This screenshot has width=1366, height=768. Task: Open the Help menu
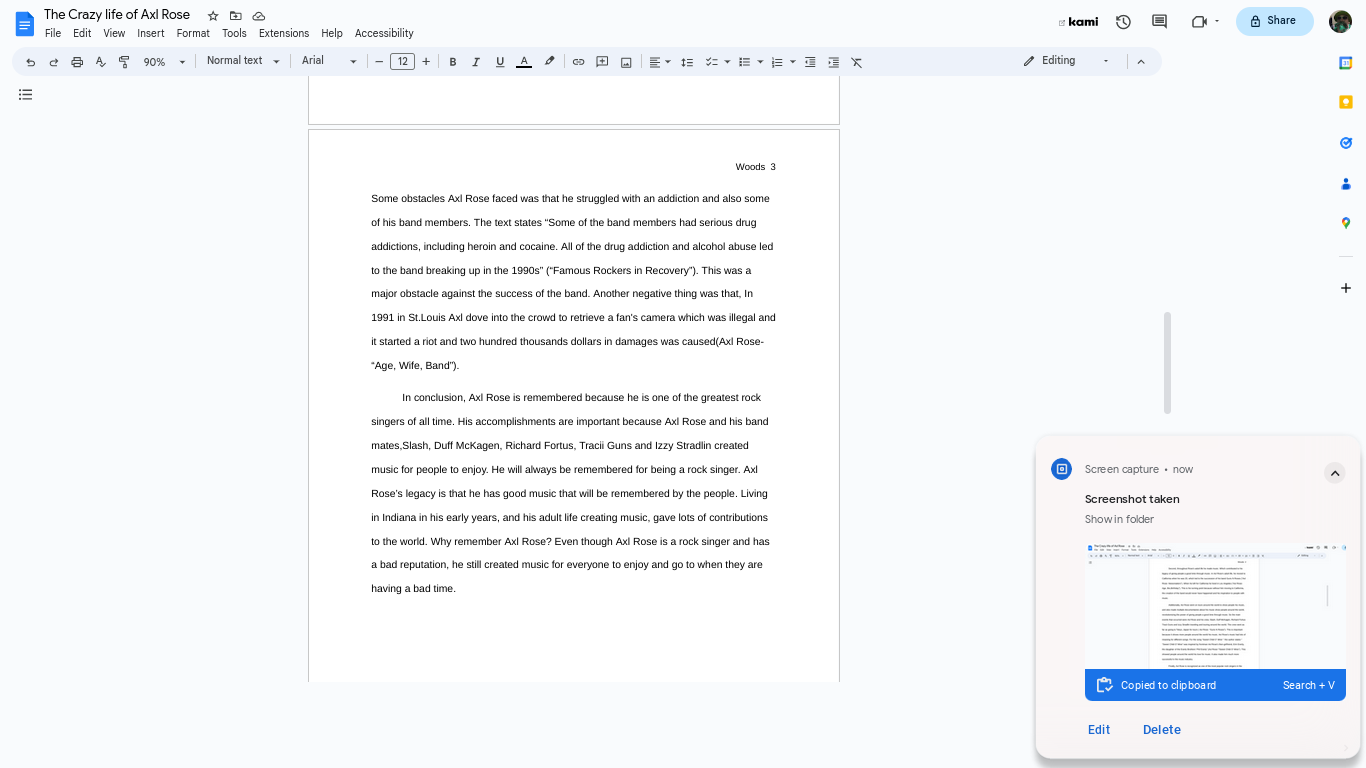pyautogui.click(x=332, y=33)
